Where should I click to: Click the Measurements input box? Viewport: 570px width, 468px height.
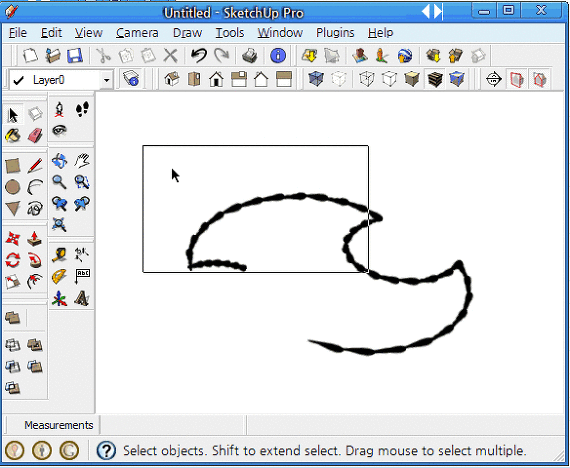tap(173, 425)
